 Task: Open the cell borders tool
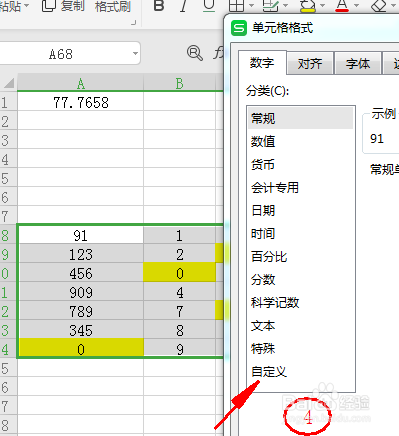pos(236,6)
